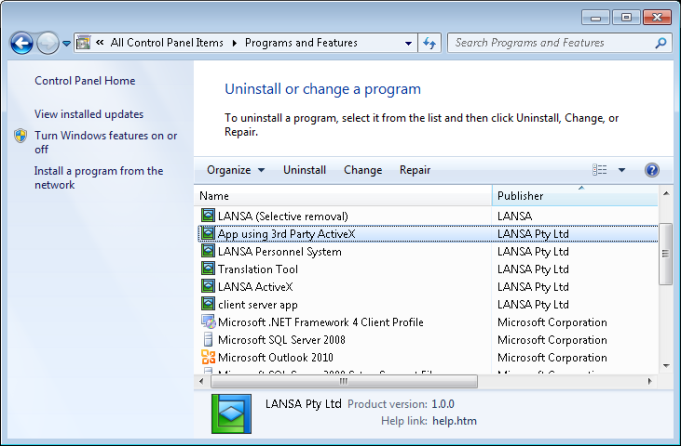Click the vertical scrollbar thumb
The width and height of the screenshot is (681, 446).
point(665,254)
